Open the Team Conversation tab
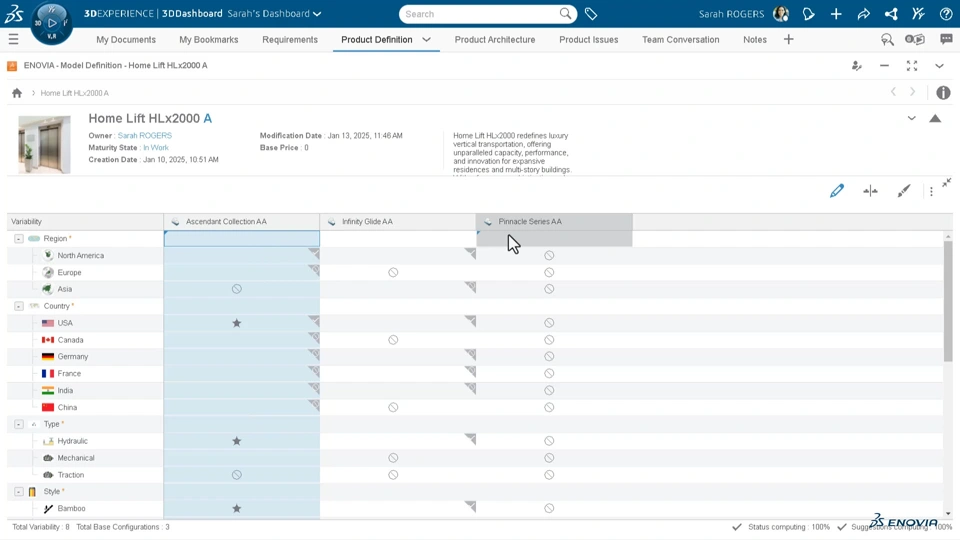The image size is (960, 540). tap(681, 39)
